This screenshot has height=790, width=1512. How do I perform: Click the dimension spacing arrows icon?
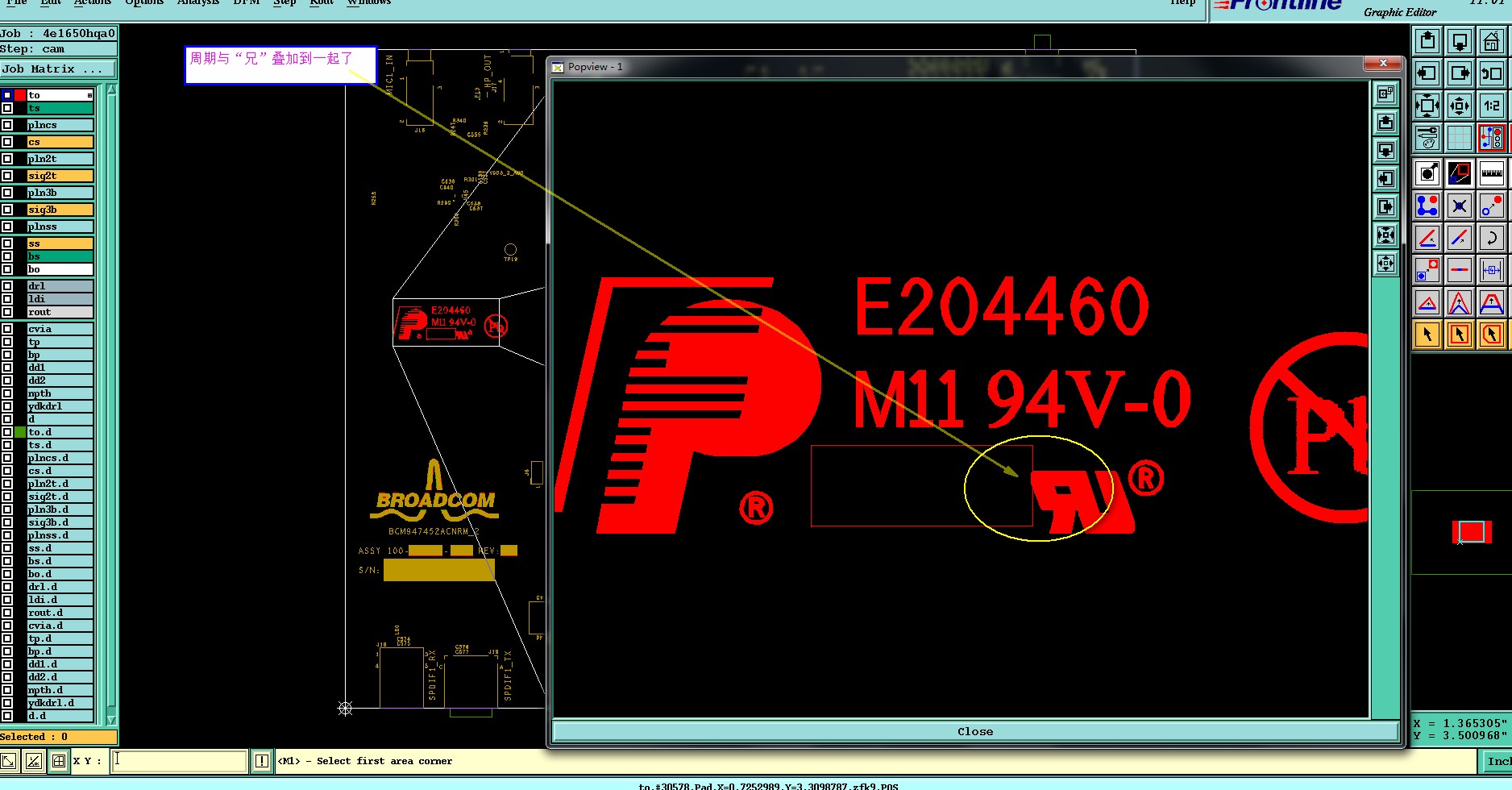(x=1492, y=270)
